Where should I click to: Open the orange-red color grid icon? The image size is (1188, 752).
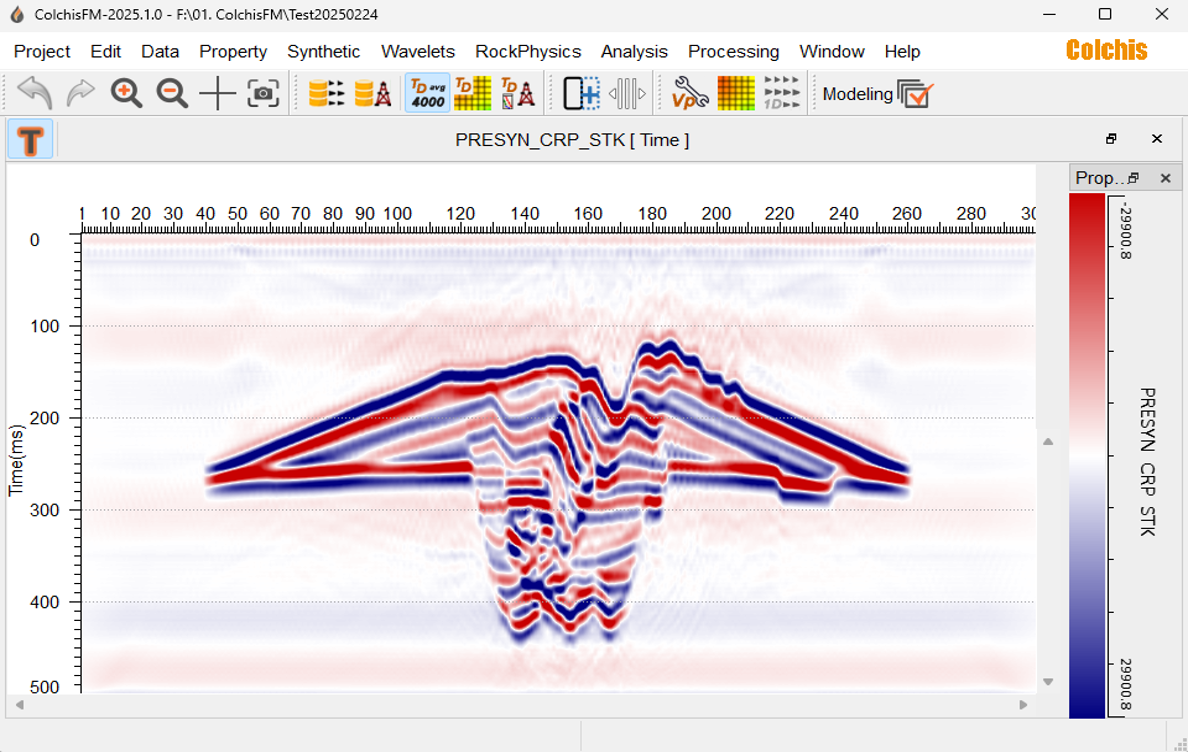pyautogui.click(x=736, y=93)
